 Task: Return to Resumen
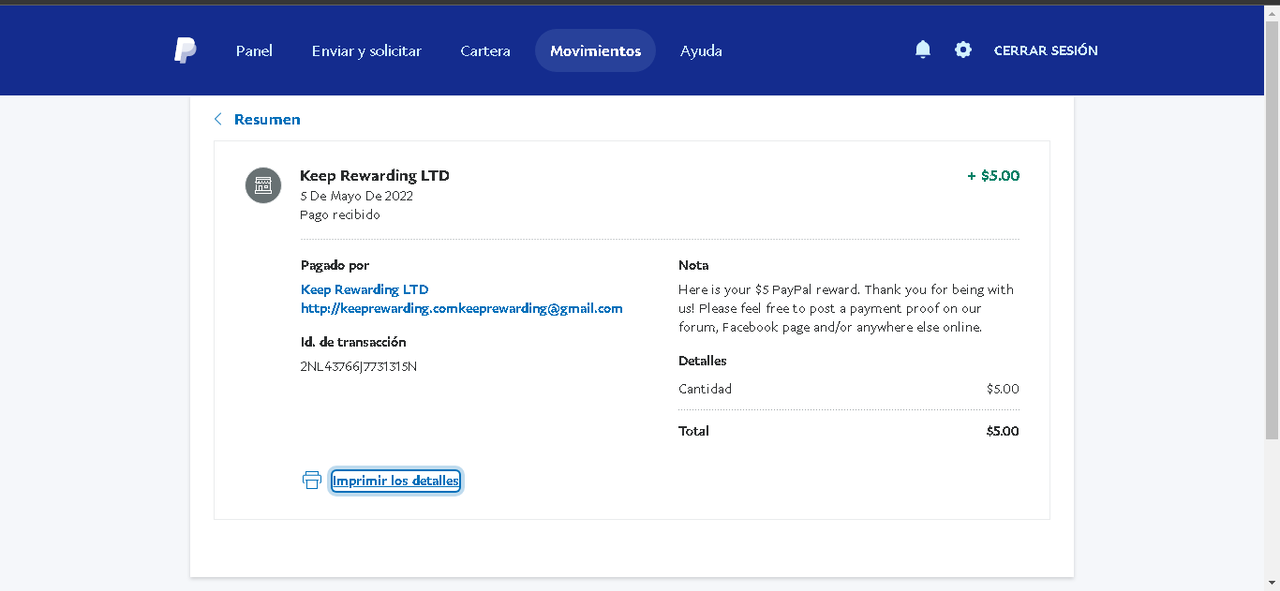[x=267, y=119]
